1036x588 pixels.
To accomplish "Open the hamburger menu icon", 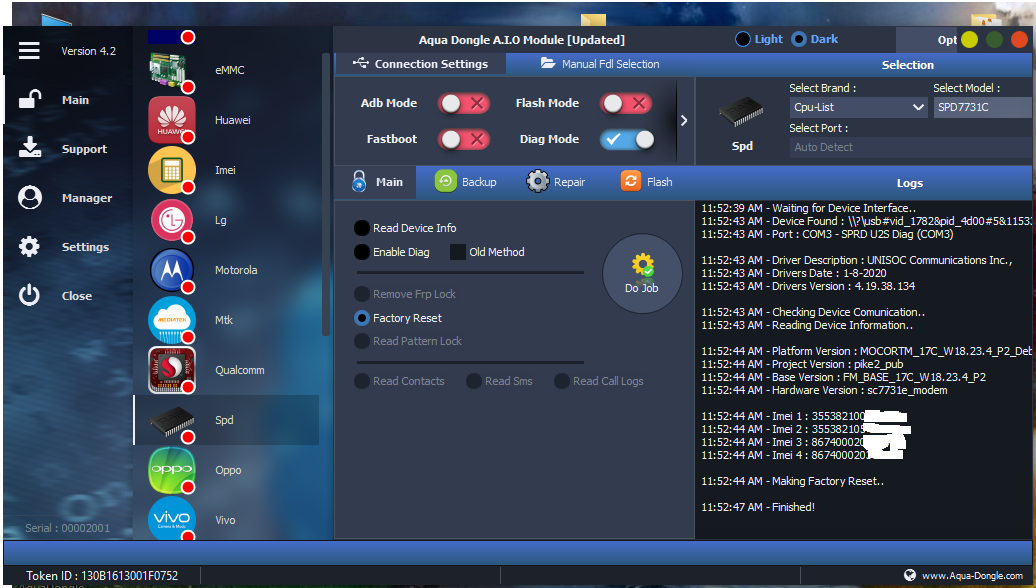I will point(29,50).
